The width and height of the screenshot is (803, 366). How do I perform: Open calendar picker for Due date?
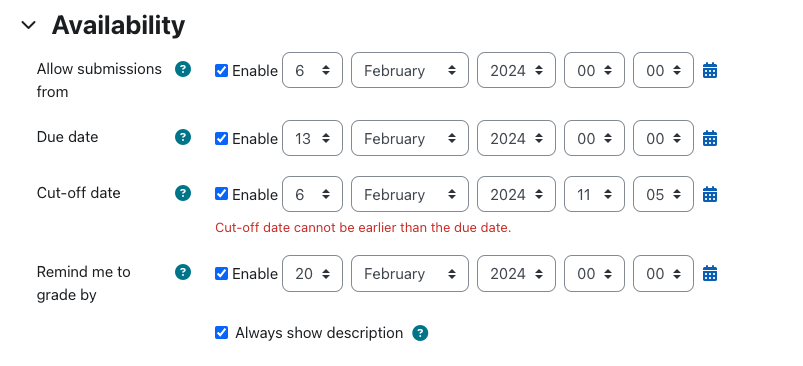point(710,138)
